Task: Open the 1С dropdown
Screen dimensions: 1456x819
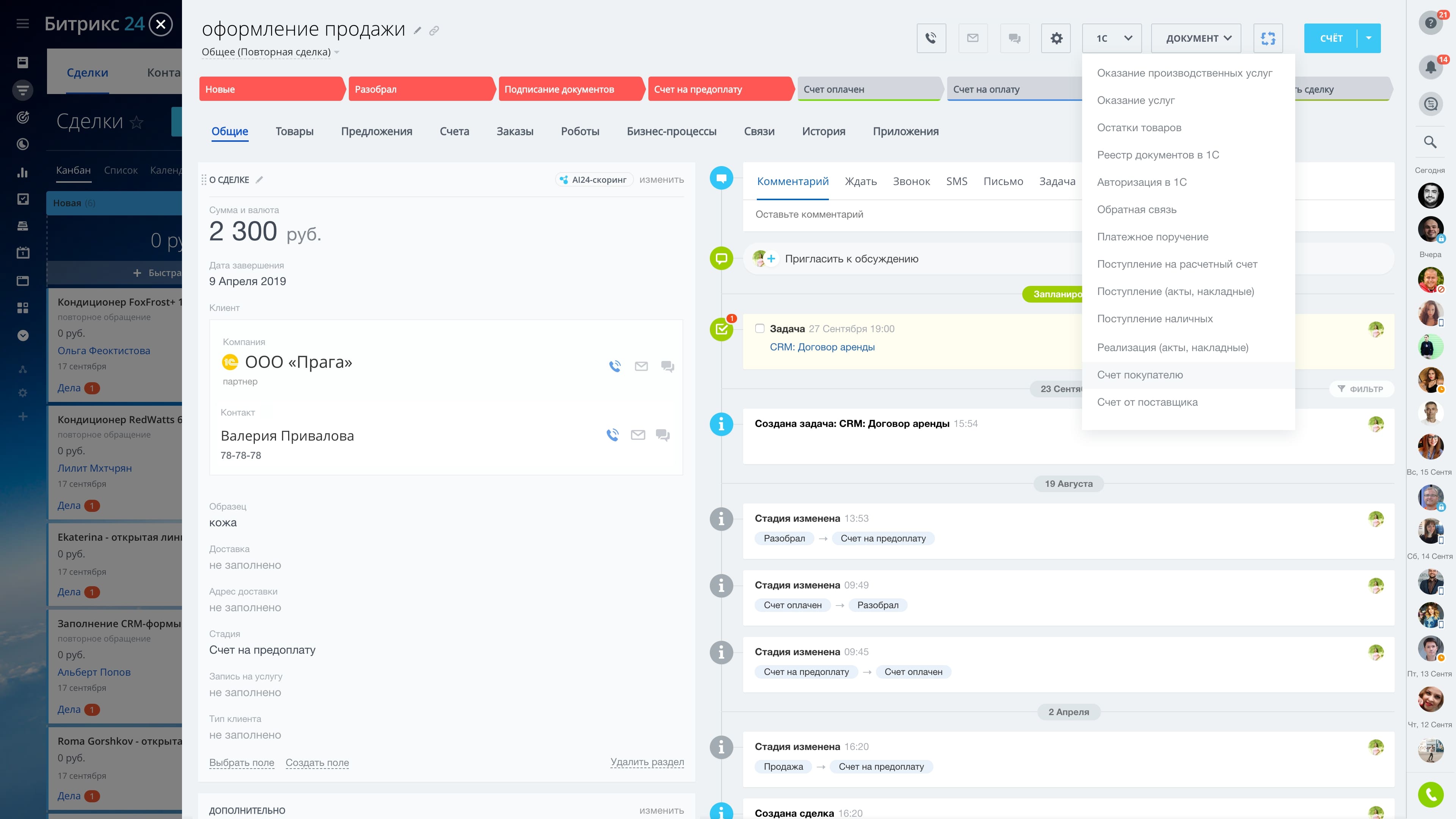Action: [1111, 38]
